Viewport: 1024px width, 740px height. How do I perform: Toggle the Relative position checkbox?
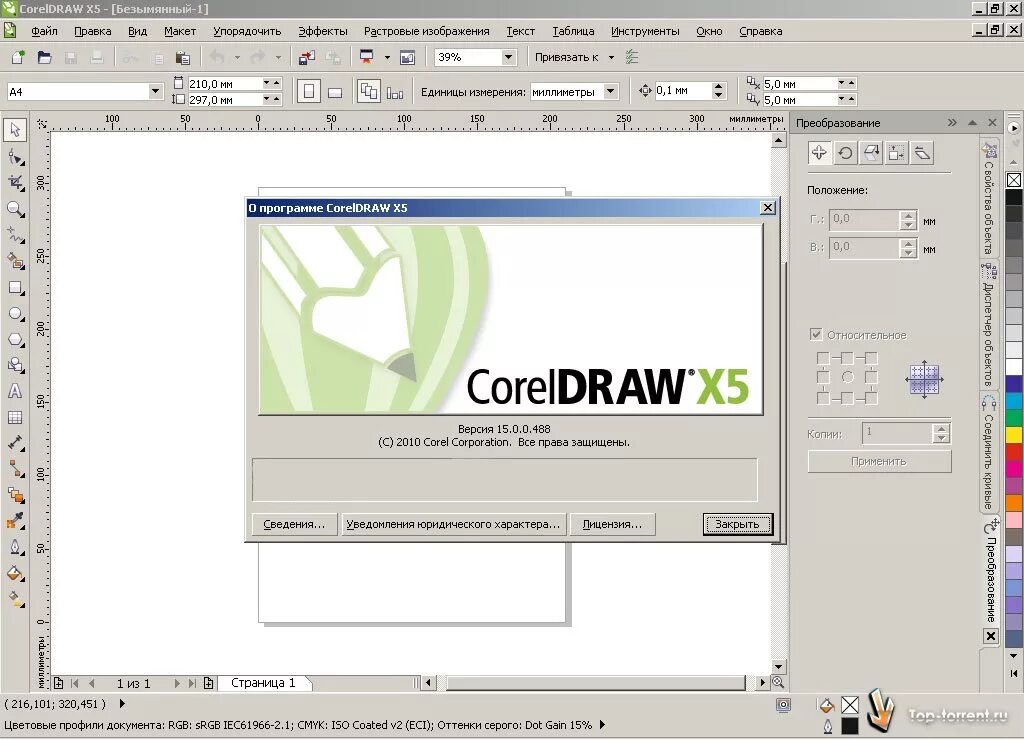[x=816, y=334]
